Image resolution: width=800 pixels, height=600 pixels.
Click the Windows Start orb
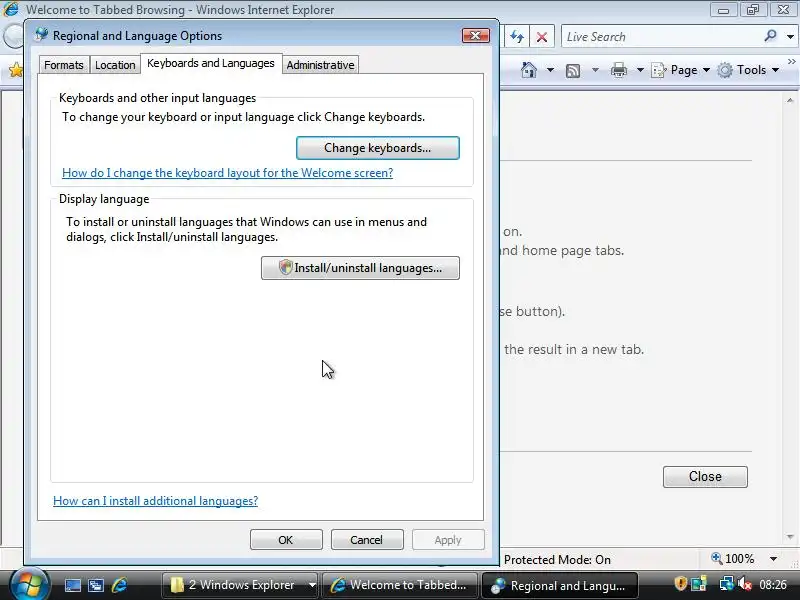click(29, 585)
